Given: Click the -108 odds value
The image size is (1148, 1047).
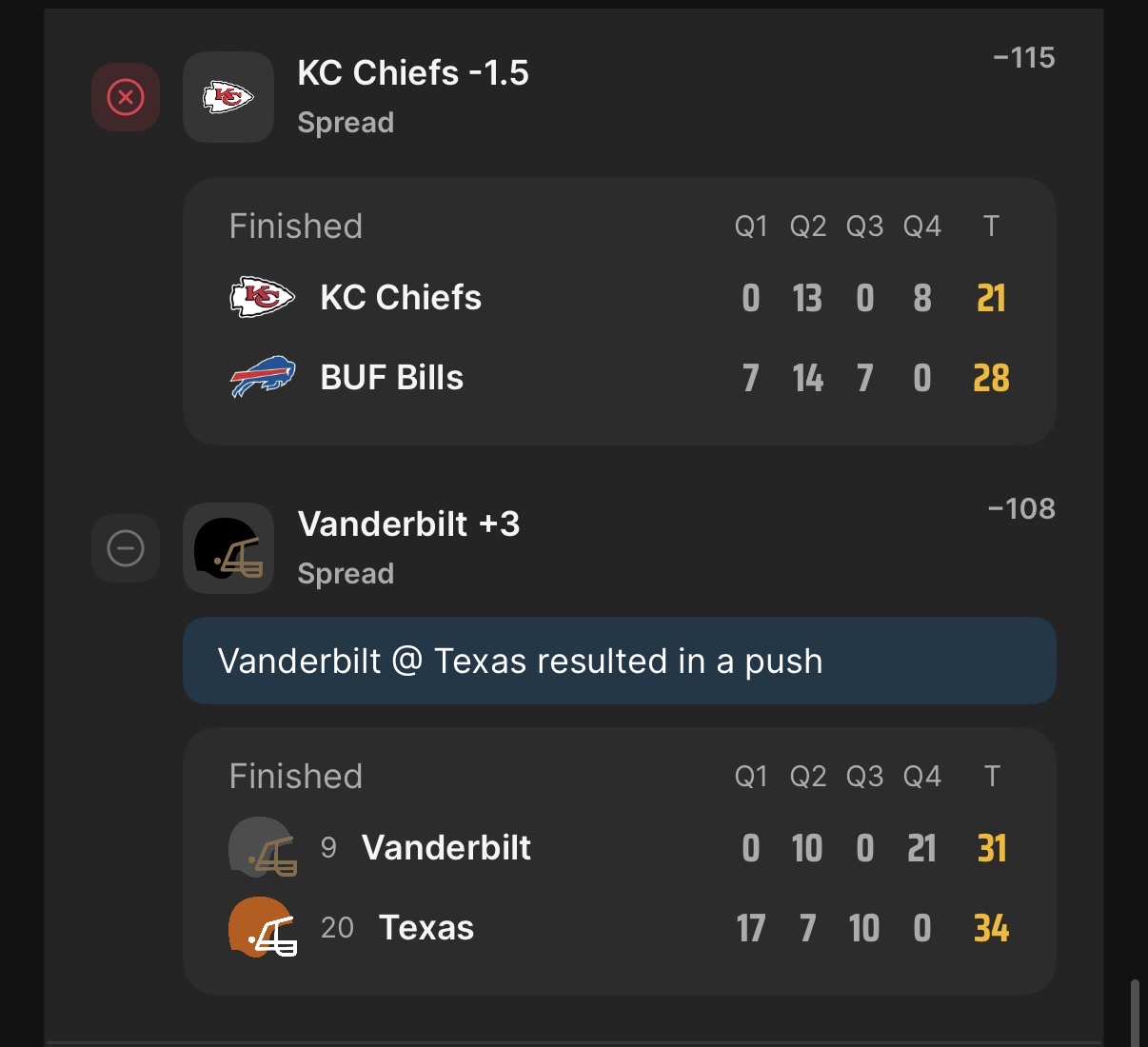Looking at the screenshot, I should click(x=1021, y=509).
